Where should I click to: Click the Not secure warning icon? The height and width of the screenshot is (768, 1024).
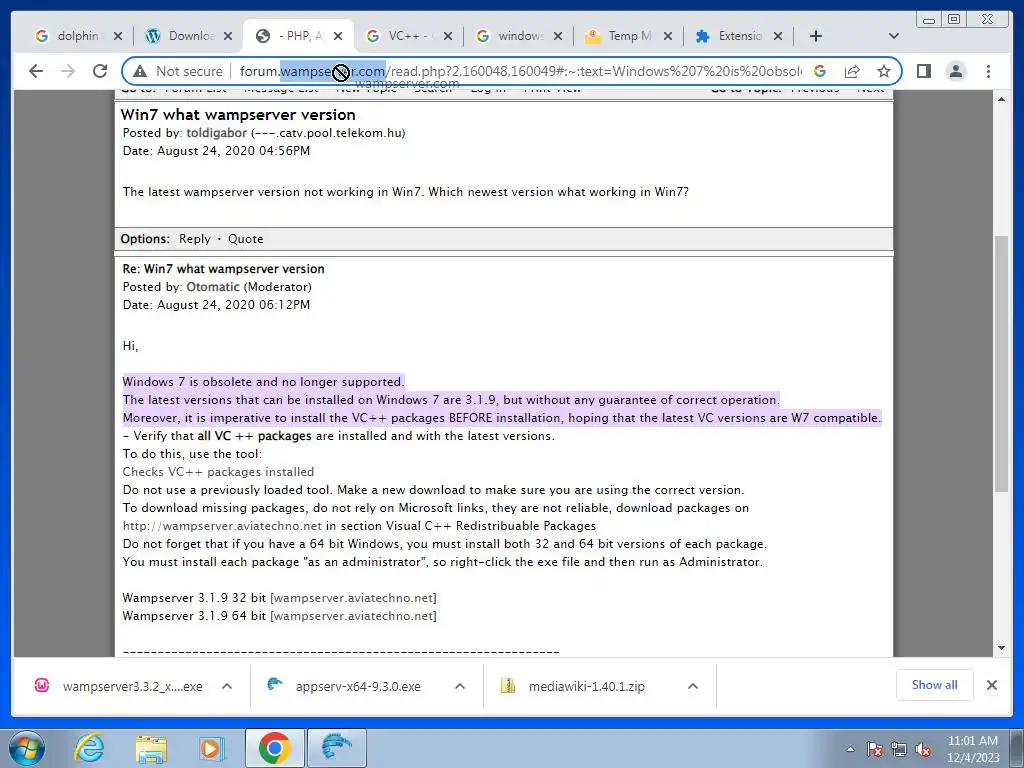140,71
